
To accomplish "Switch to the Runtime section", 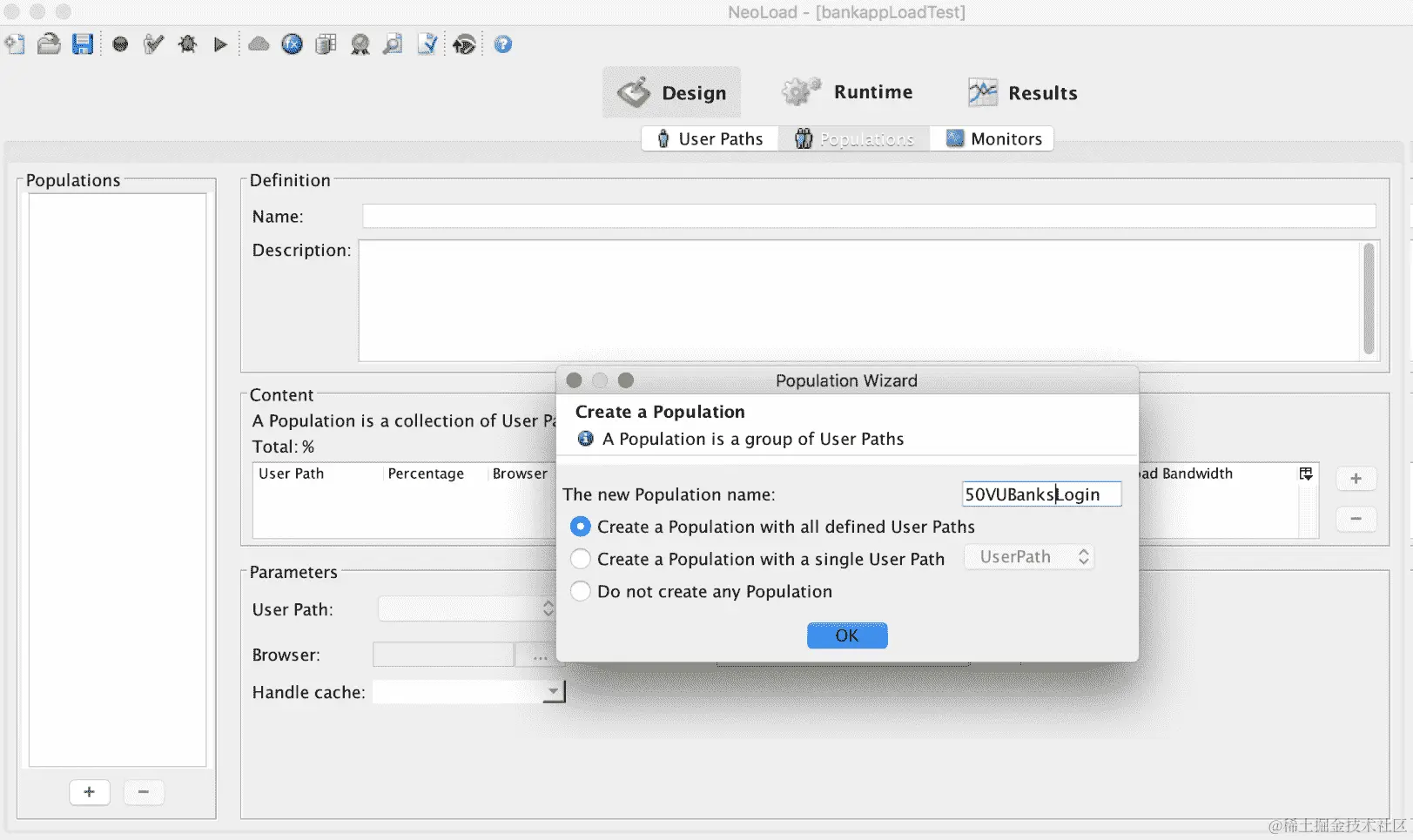I will point(847,92).
